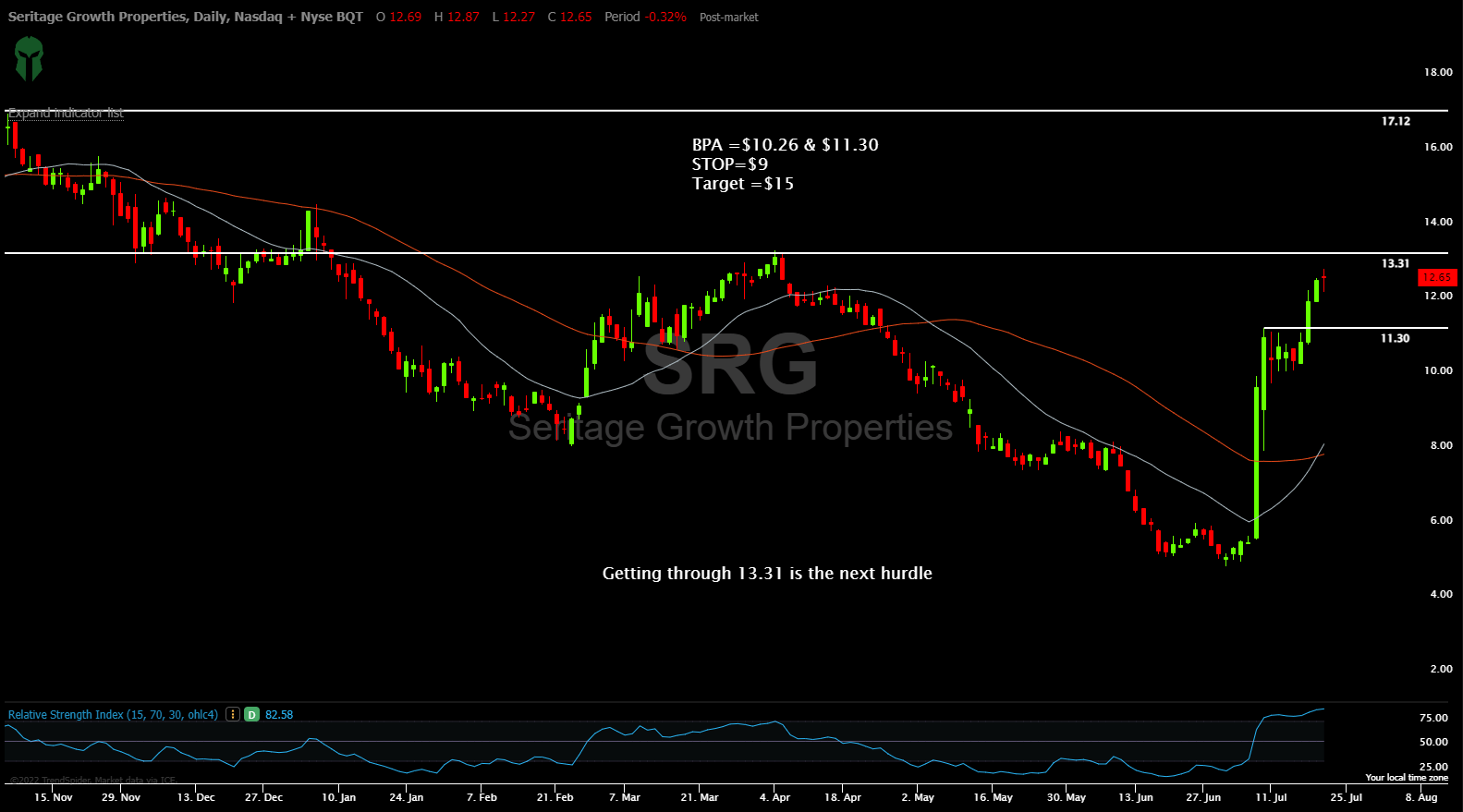This screenshot has height=812, width=1463.
Task: Click the open price O 12.69 in header
Action: click(x=398, y=17)
